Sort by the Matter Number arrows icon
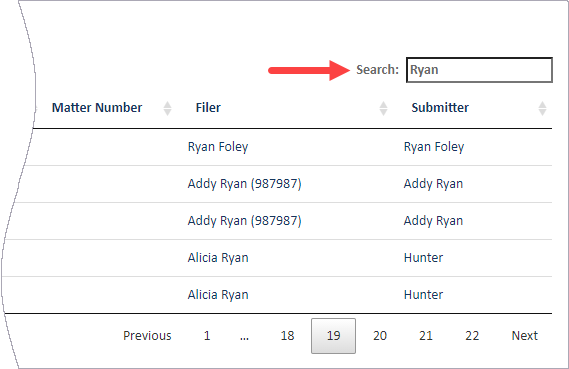Viewport: 569px width, 369px height. [x=167, y=108]
